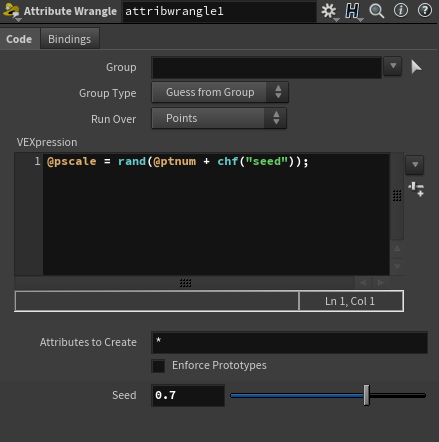The height and width of the screenshot is (442, 439).
Task: Click the Group parameter label
Action: click(121, 67)
